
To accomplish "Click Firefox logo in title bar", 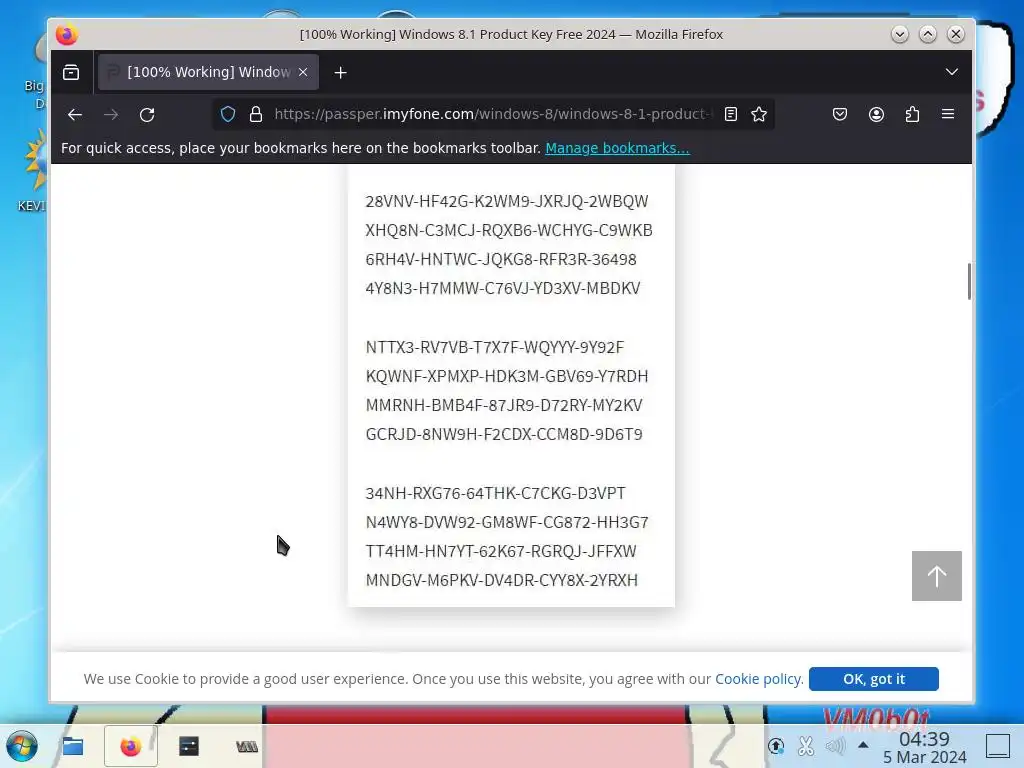I will coord(67,34).
